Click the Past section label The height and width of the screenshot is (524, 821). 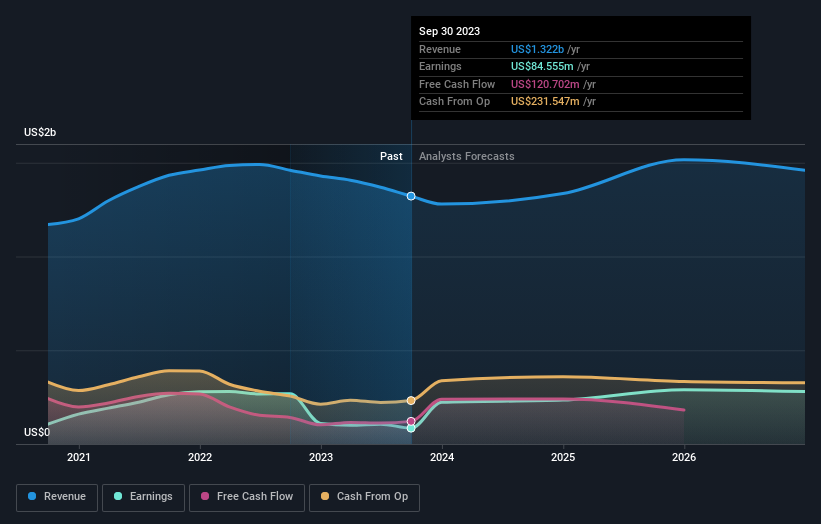[391, 156]
